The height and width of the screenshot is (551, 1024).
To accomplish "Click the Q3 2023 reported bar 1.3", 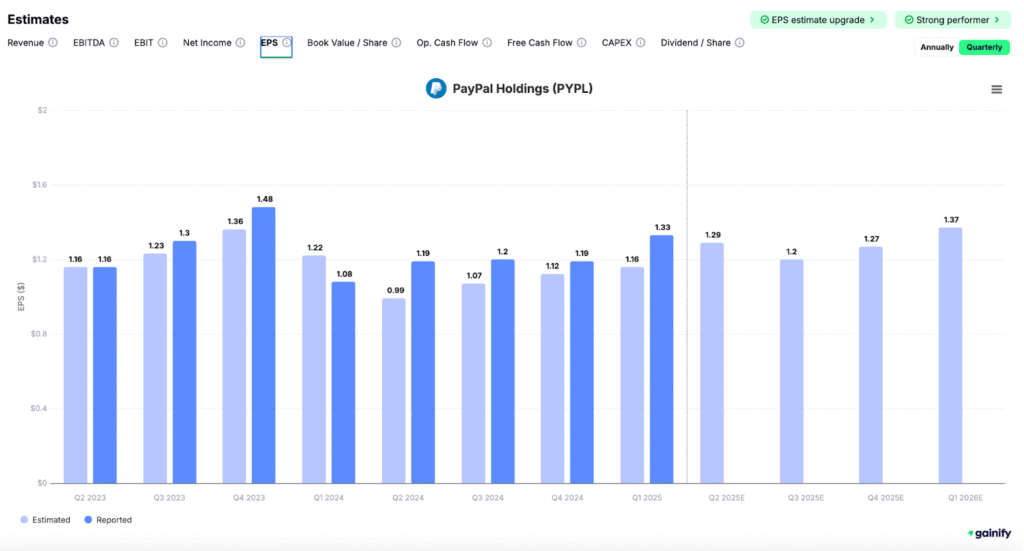I will pyautogui.click(x=184, y=362).
